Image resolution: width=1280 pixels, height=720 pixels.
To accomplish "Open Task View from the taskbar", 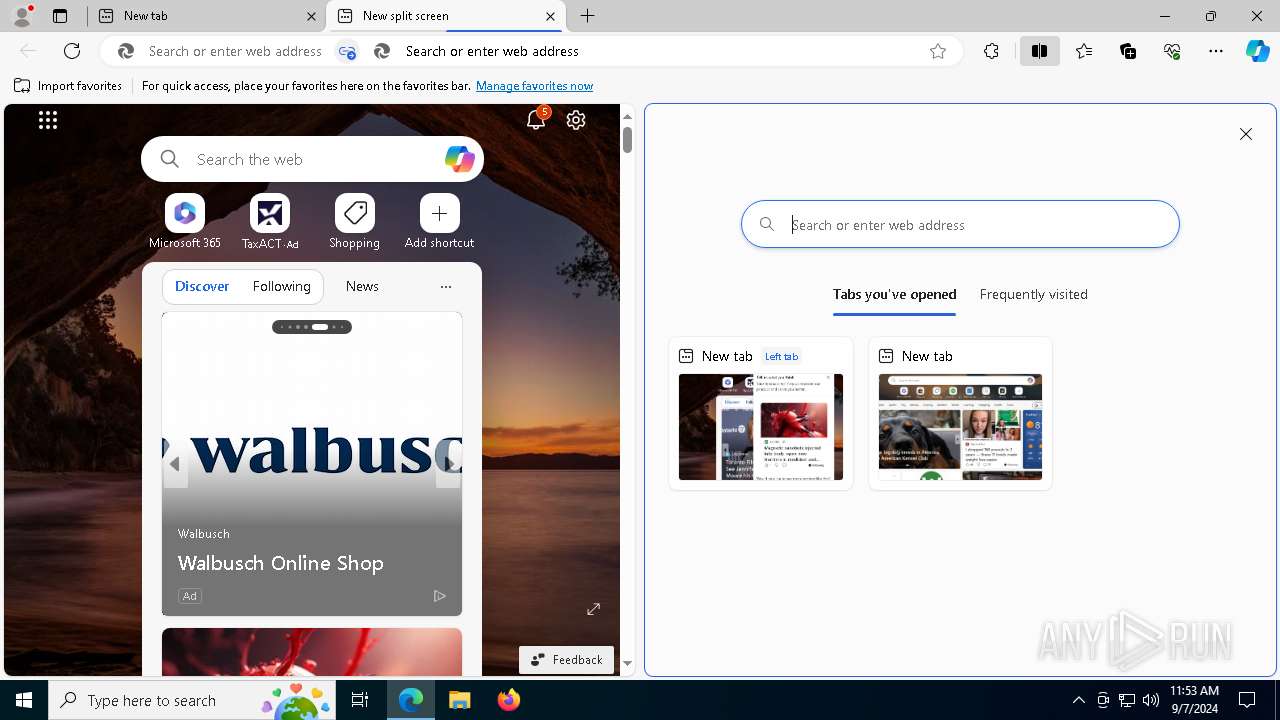I will coord(360,700).
